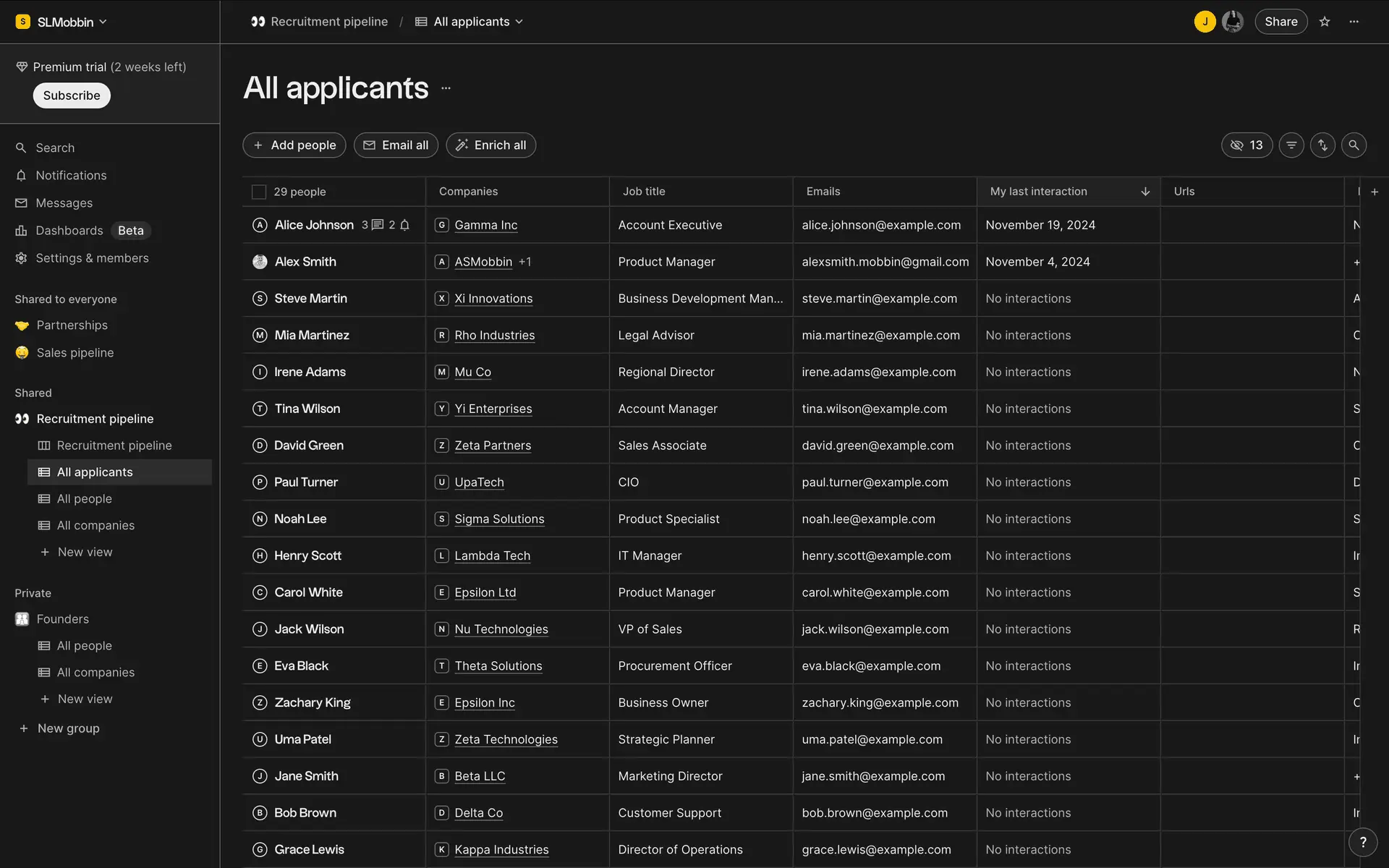Open the help question mark button
This screenshot has height=868, width=1389.
1363,842
